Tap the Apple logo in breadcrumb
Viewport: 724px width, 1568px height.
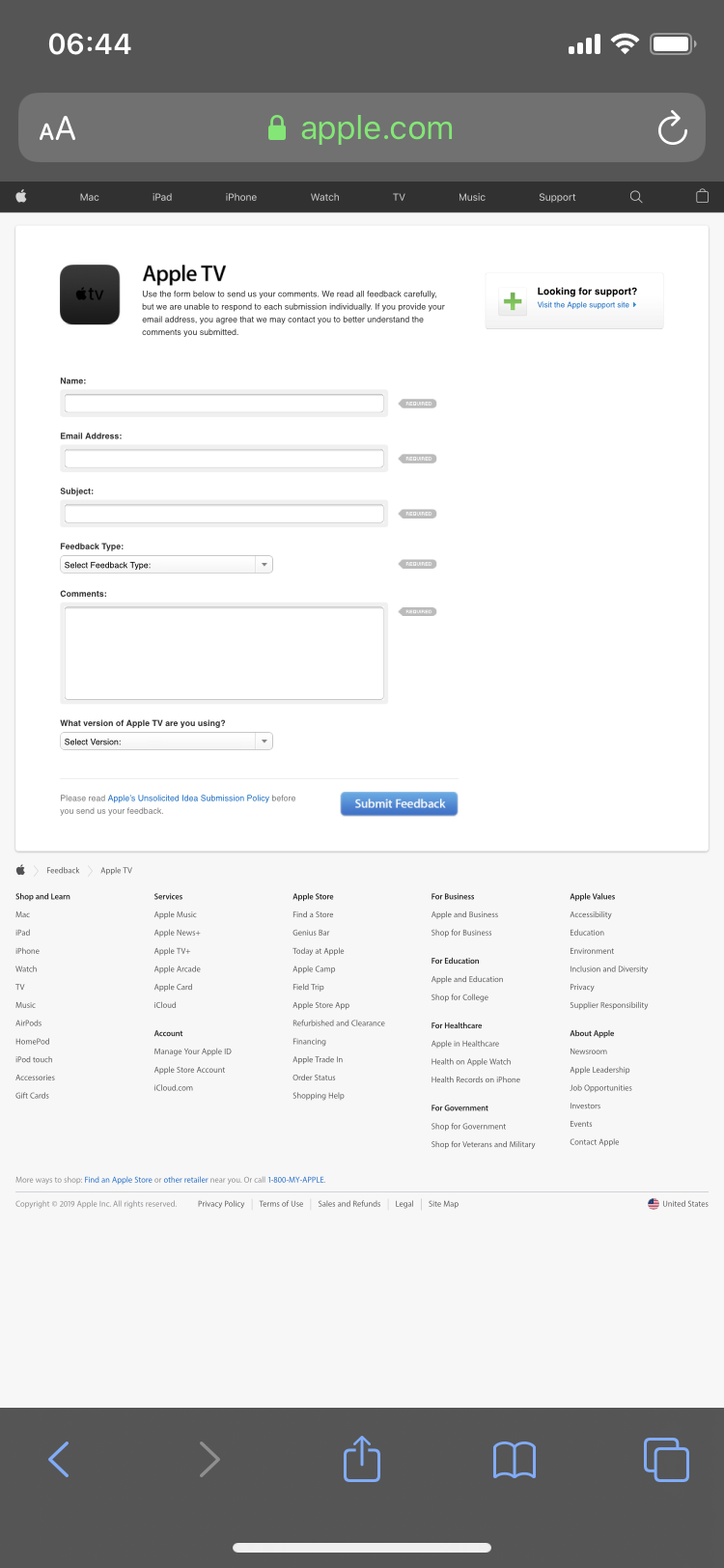[21, 870]
